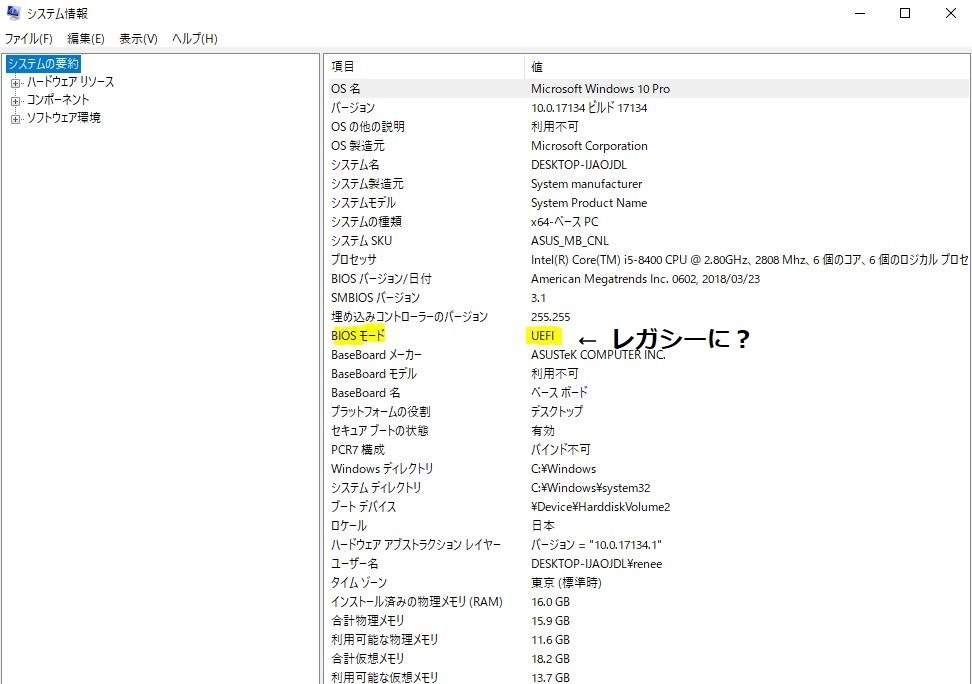Click the icon beside システムの要約 node
This screenshot has height=684, width=972.
[x=10, y=63]
